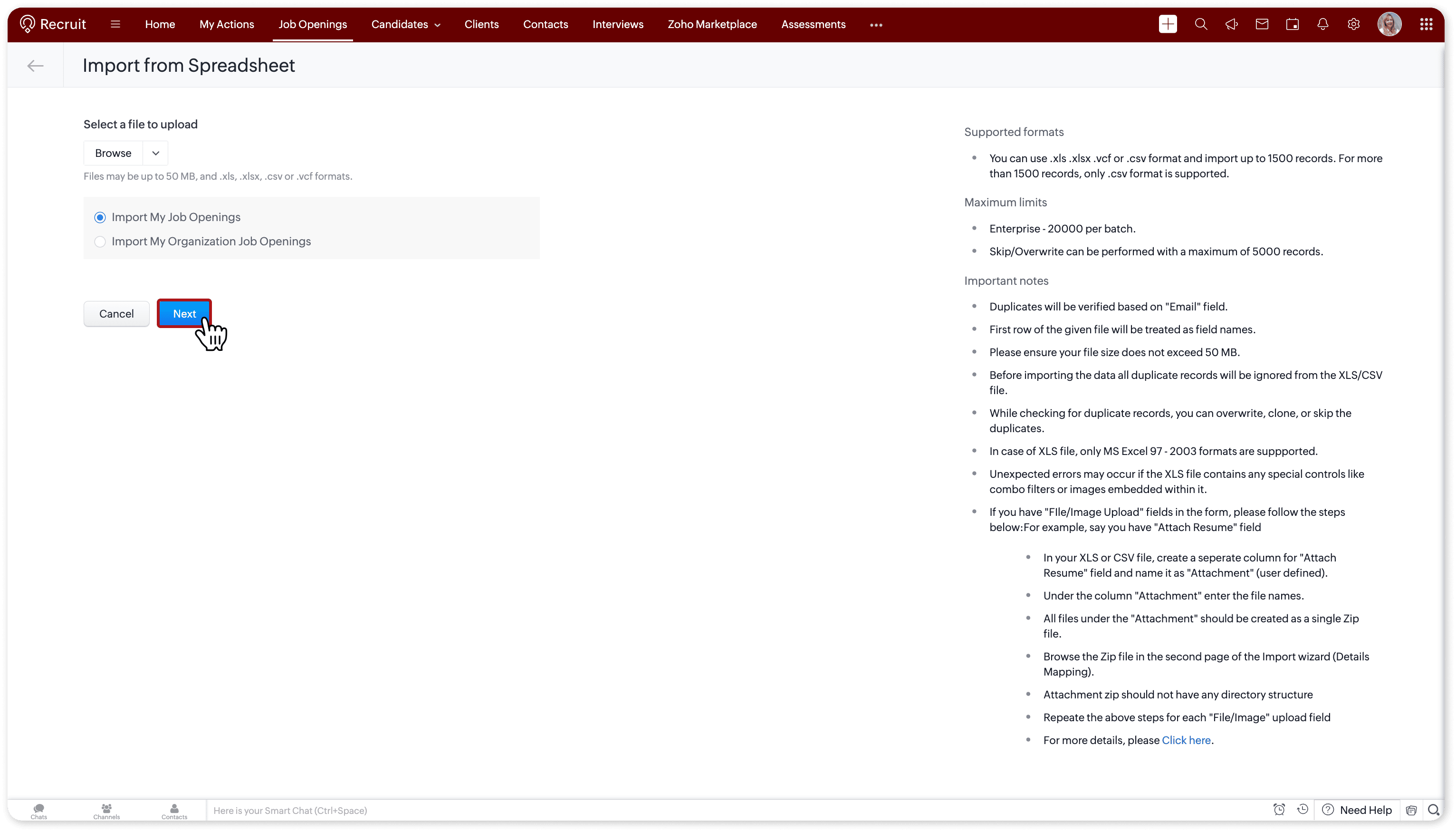Click the plus quick-create icon

click(x=1168, y=25)
